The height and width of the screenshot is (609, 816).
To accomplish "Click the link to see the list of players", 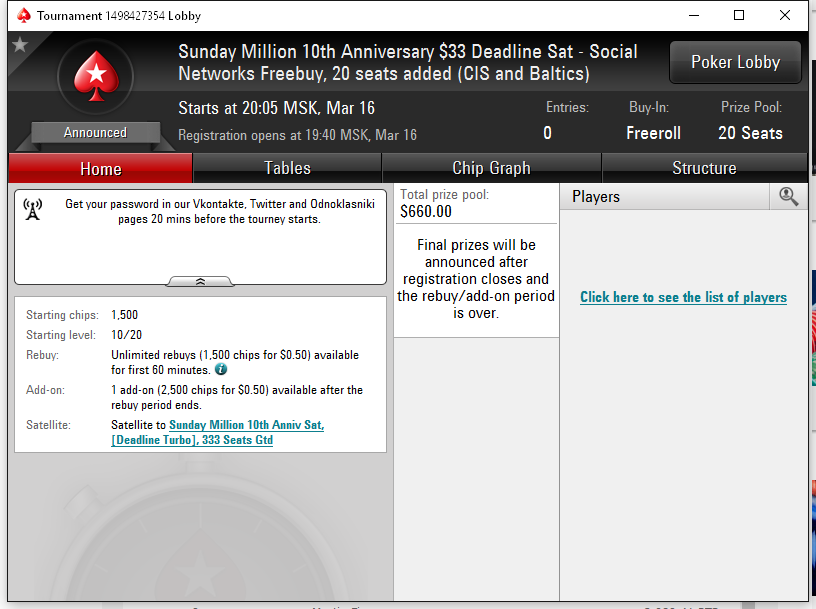I will [683, 297].
